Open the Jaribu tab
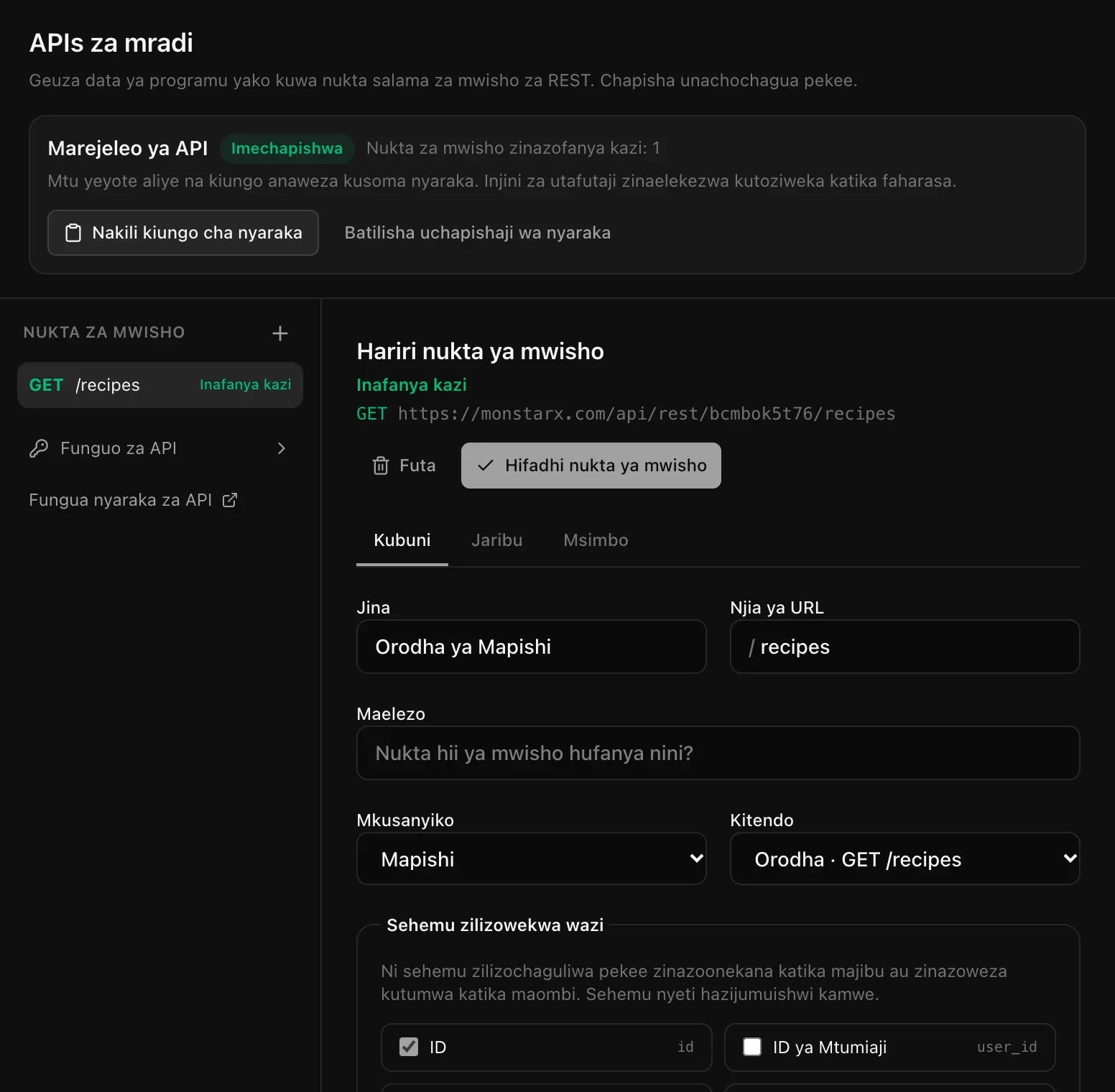The height and width of the screenshot is (1092, 1115). [497, 540]
